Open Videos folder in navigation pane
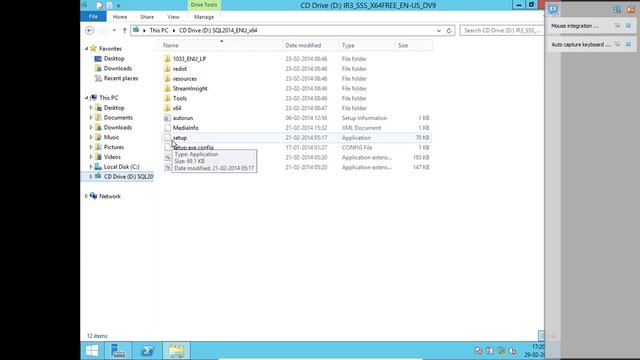640x360 pixels. coord(112,157)
